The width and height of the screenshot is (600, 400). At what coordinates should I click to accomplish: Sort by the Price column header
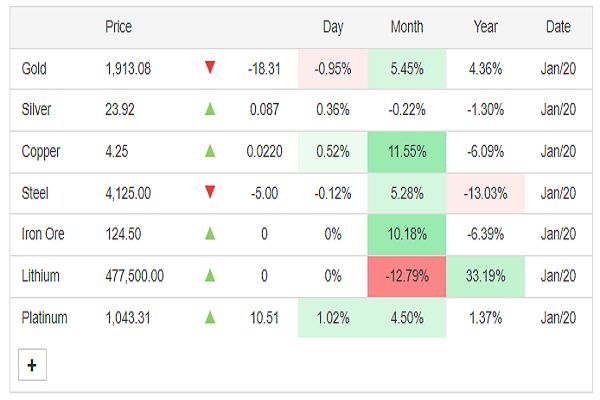[118, 27]
